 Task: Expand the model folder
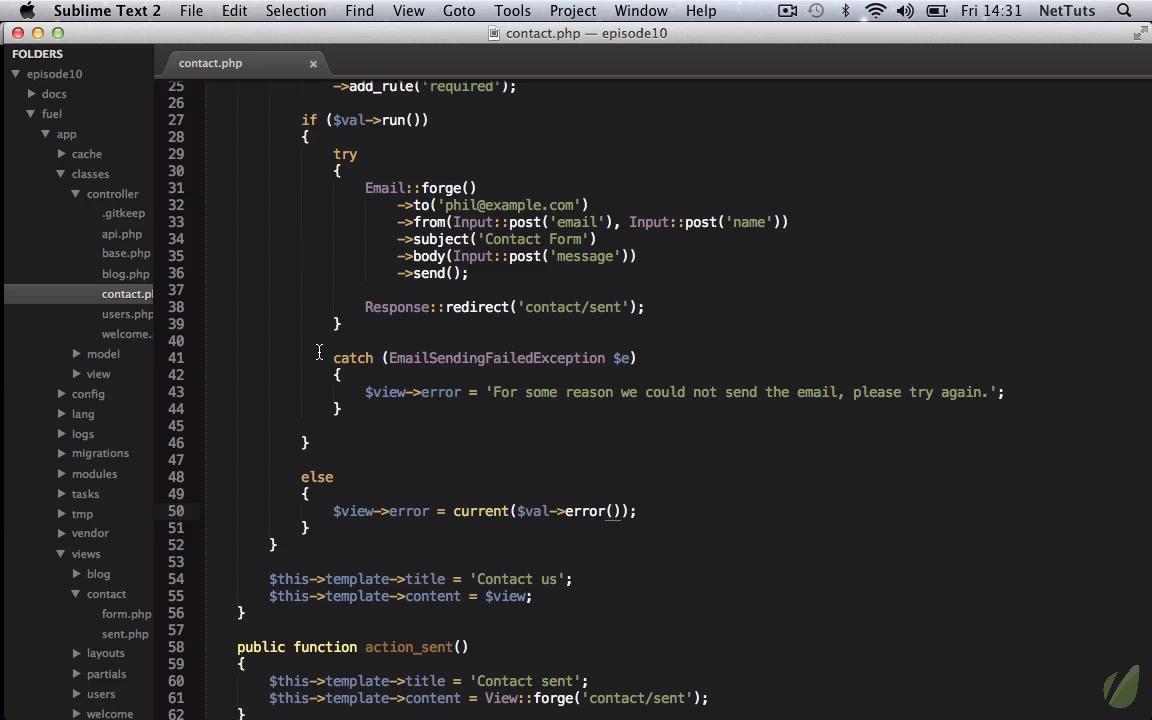tap(76, 353)
